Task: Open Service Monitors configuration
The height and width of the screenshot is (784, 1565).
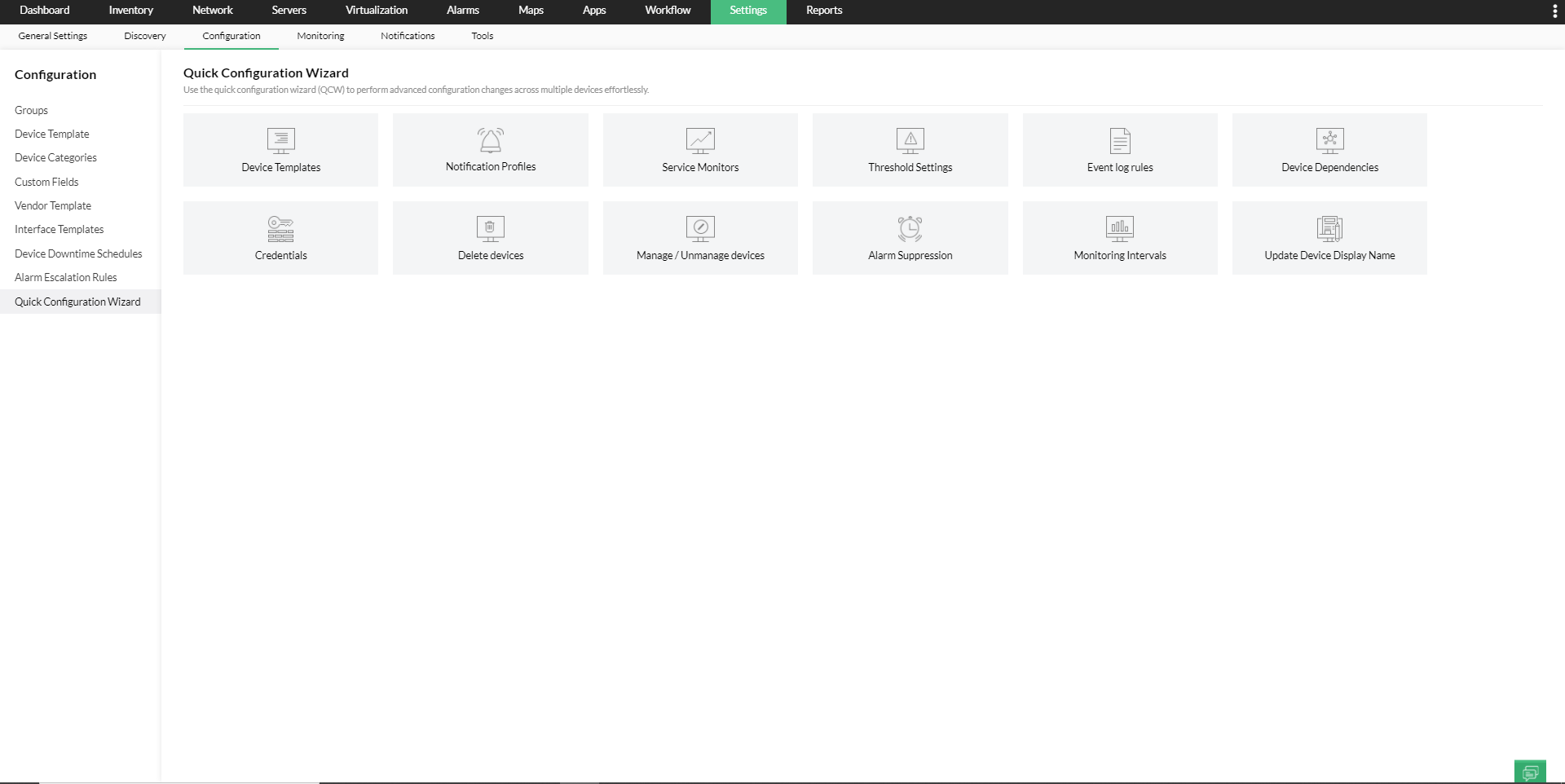Action: click(700, 149)
